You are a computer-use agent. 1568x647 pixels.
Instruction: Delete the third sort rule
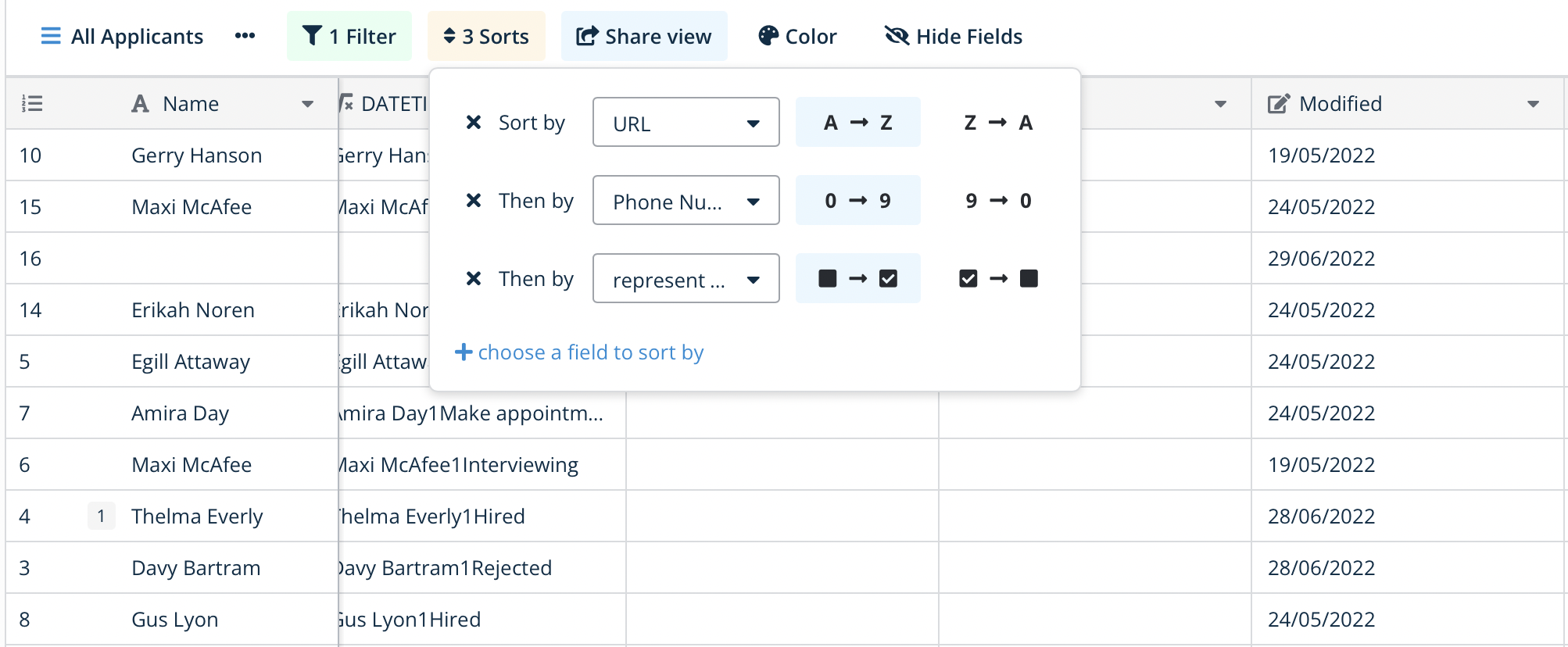click(x=473, y=279)
